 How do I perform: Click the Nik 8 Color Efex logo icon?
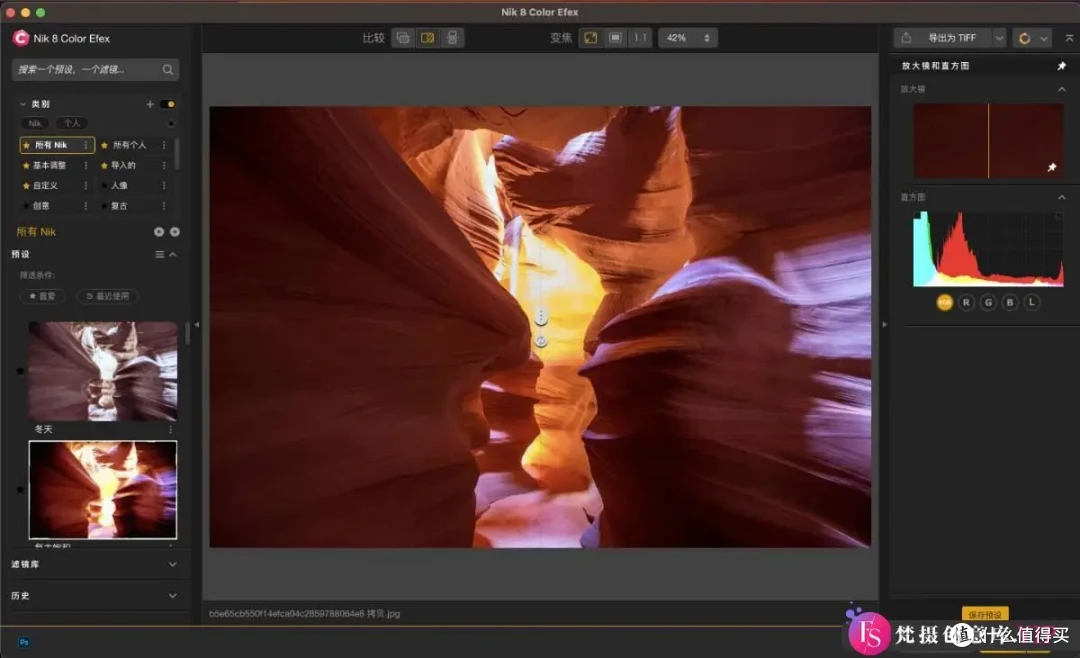(21, 38)
